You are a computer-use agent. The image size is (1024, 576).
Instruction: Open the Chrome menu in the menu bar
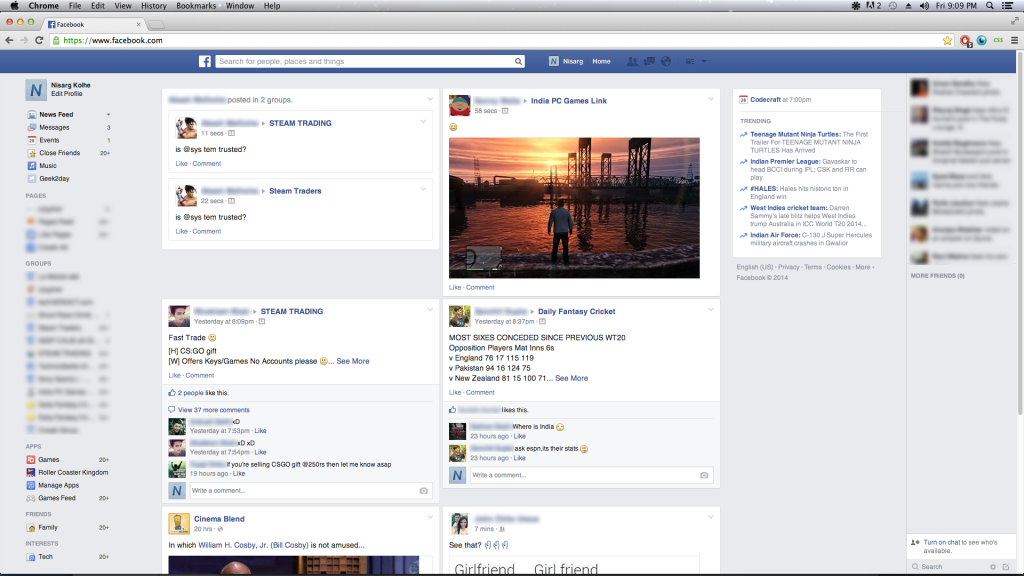point(44,6)
